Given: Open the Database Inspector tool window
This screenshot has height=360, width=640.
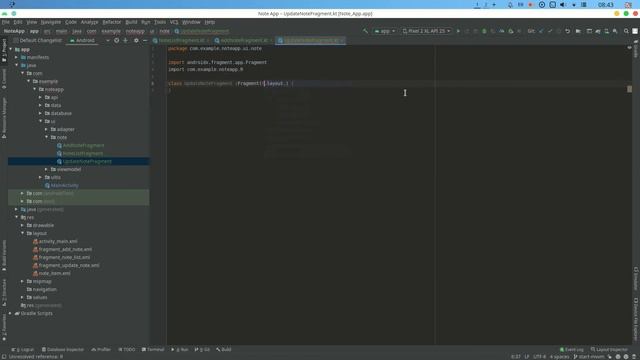Looking at the screenshot, I should point(63,349).
